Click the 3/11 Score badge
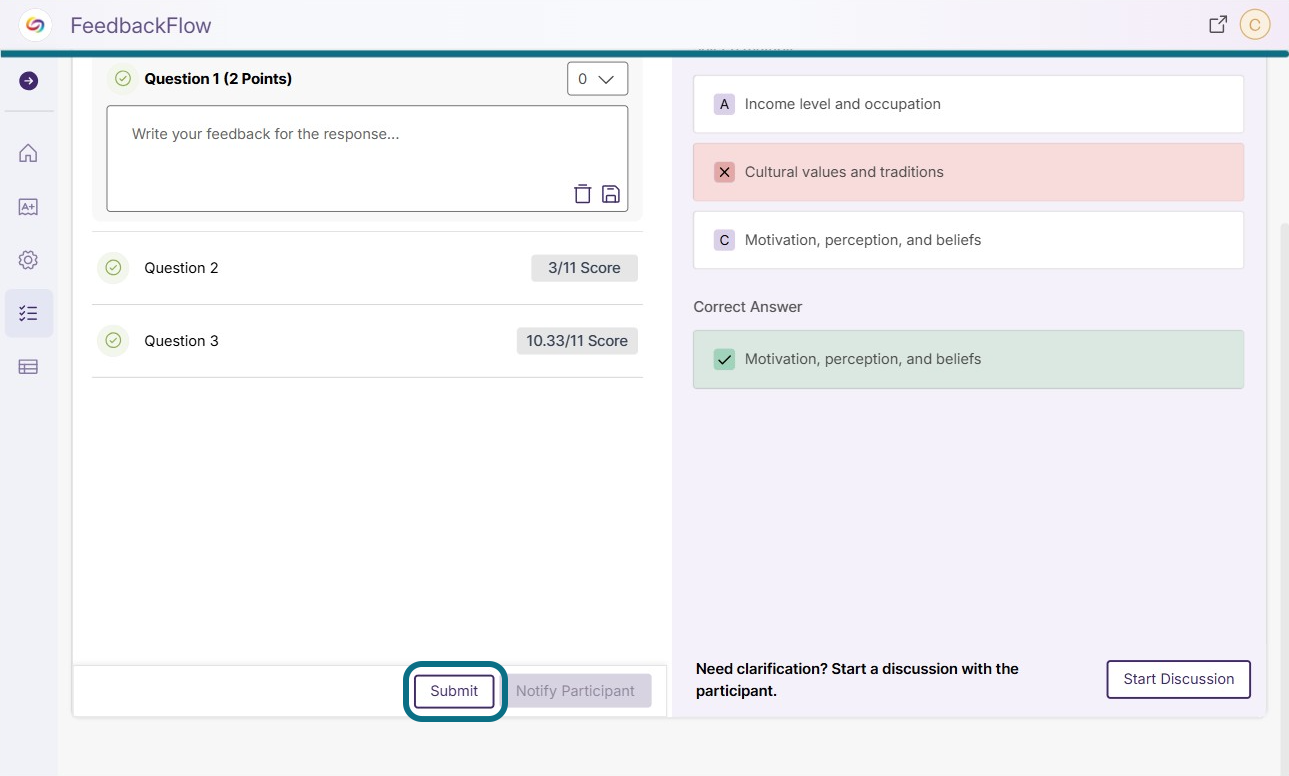The image size is (1289, 776). (584, 268)
